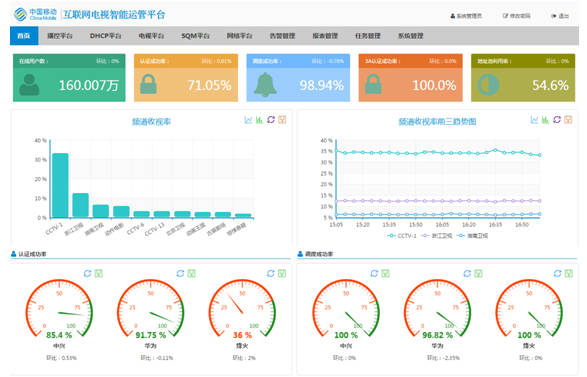Switch 频道收视率 chart to bar view

tap(259, 120)
